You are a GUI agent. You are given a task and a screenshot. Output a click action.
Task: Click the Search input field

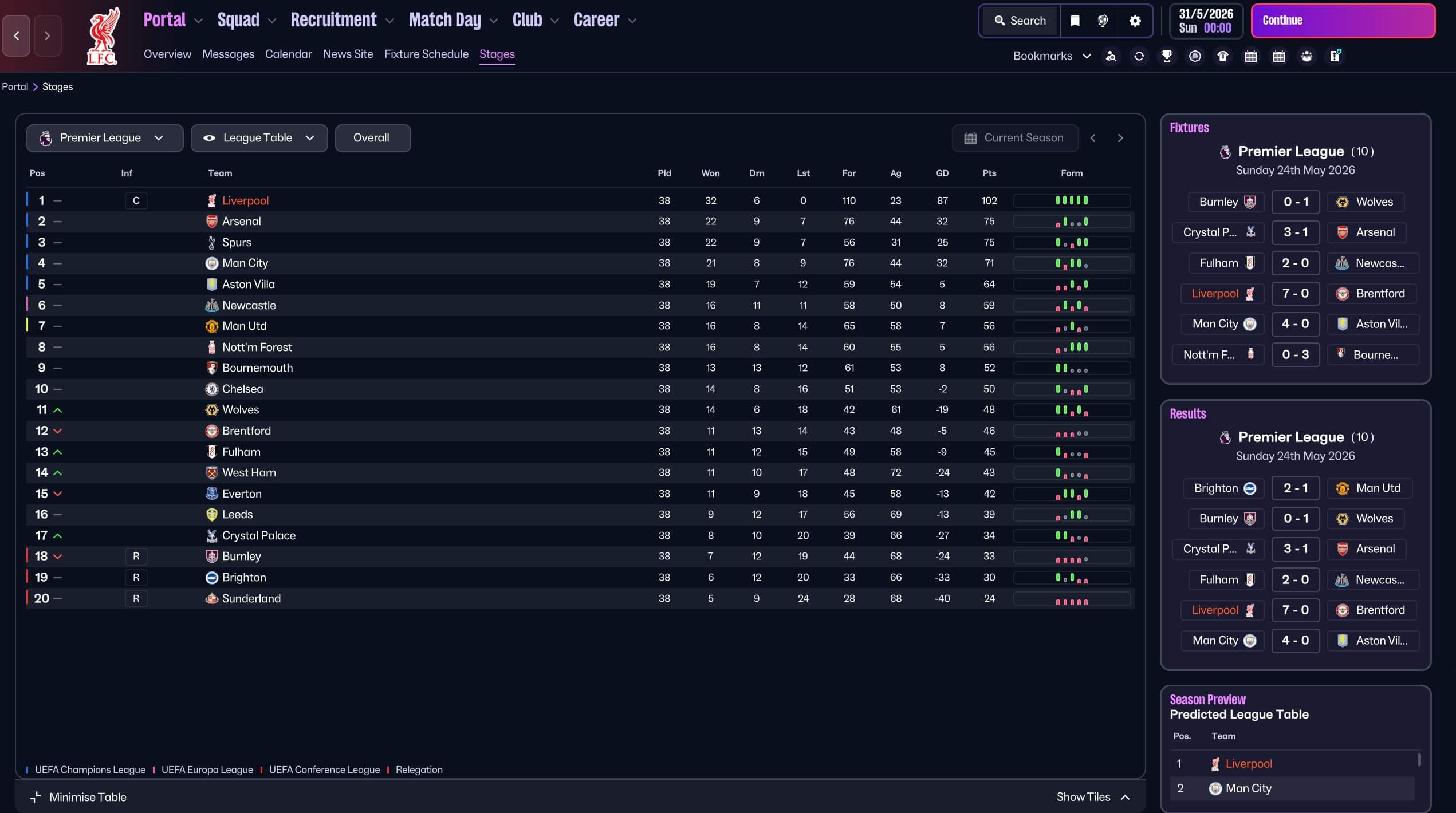(x=1021, y=21)
